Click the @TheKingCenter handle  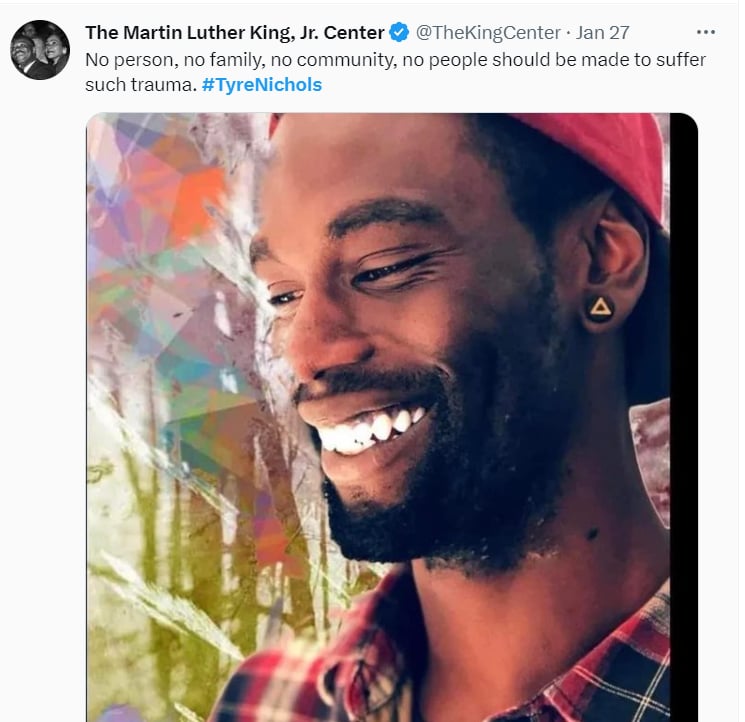pos(488,32)
